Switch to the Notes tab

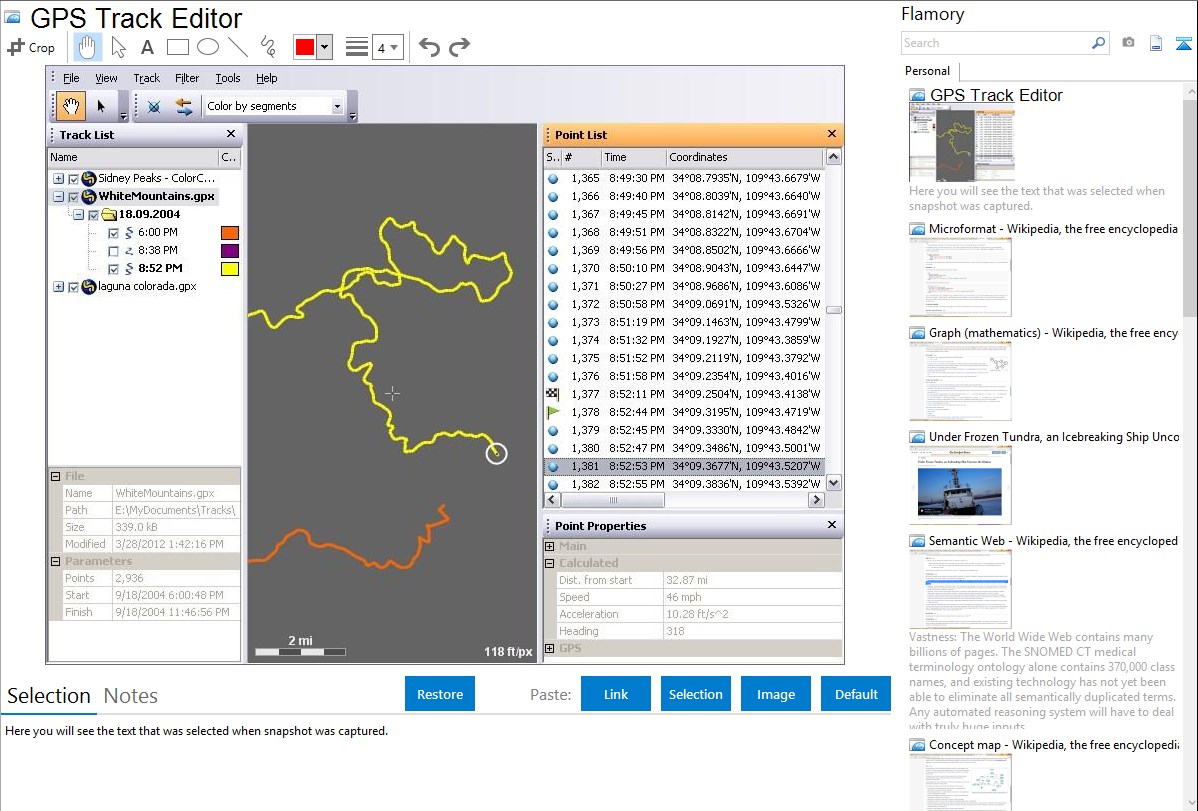[131, 696]
